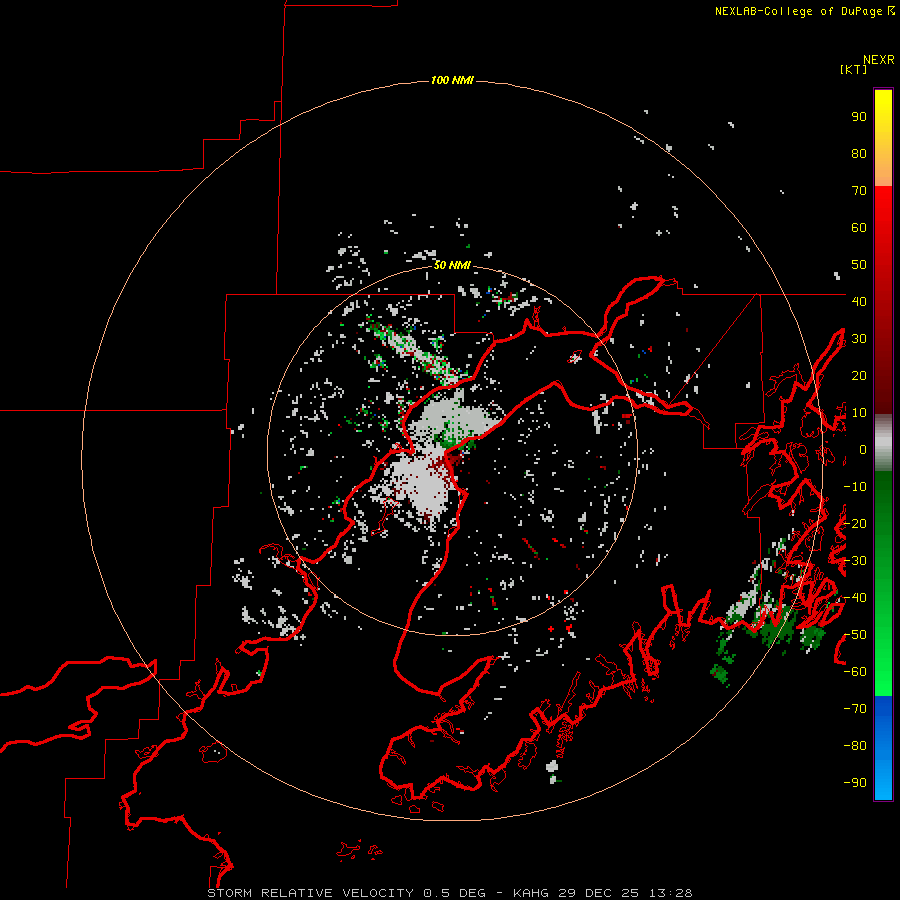Click the -20 value on velocity scale
900x900 pixels.
855,523
